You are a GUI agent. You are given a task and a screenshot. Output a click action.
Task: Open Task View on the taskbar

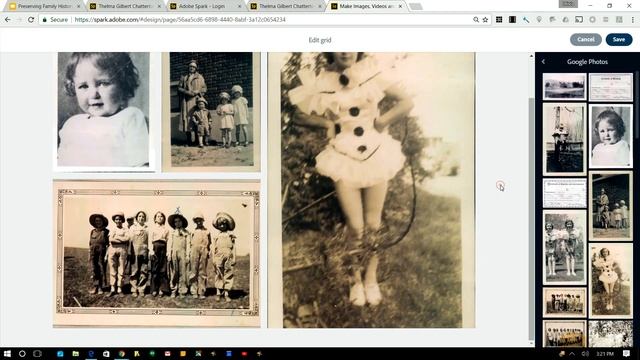(38, 353)
